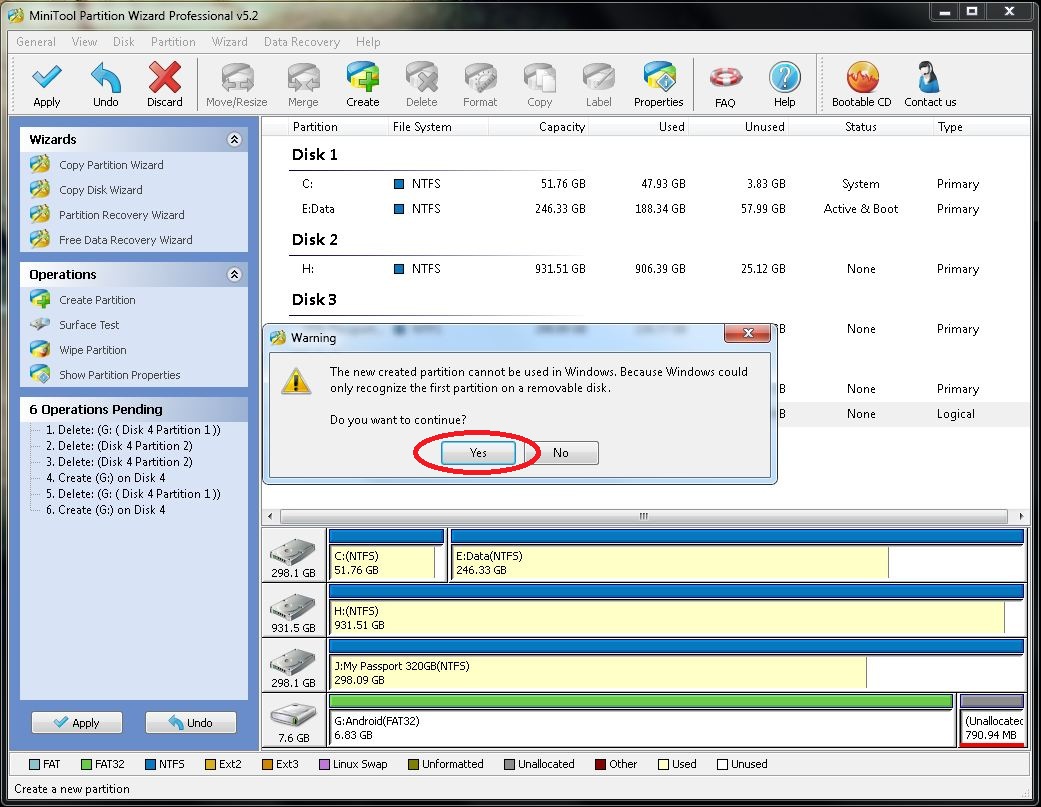Select E:Data(NTFS) block in disk map
Screen dimensions: 1041x807
pos(737,555)
